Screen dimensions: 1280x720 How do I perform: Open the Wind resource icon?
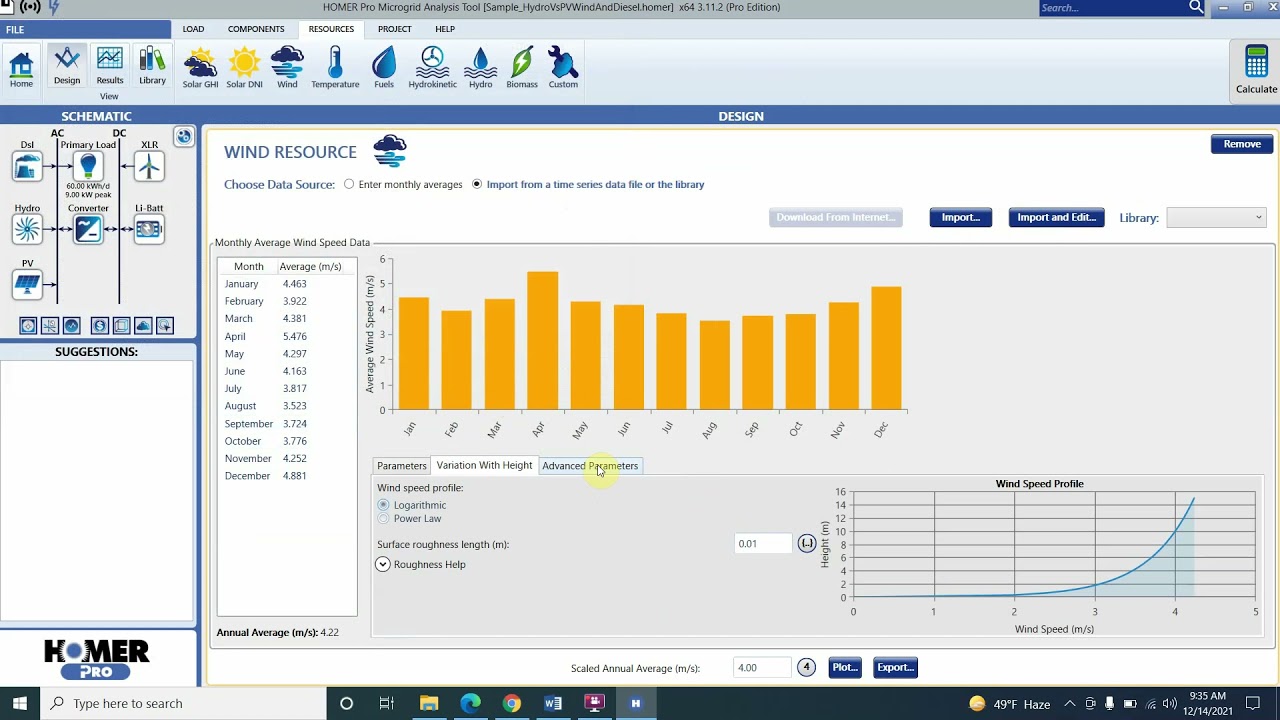[287, 68]
